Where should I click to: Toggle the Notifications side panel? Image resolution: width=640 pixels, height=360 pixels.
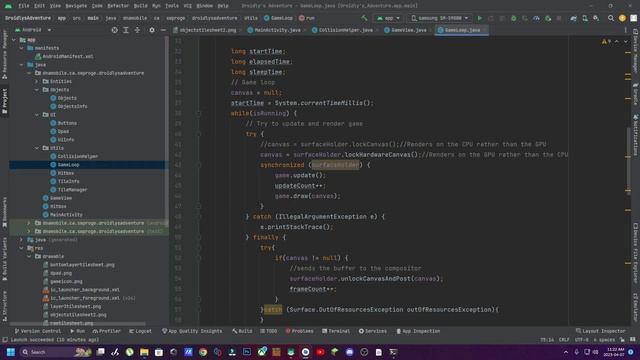click(636, 135)
